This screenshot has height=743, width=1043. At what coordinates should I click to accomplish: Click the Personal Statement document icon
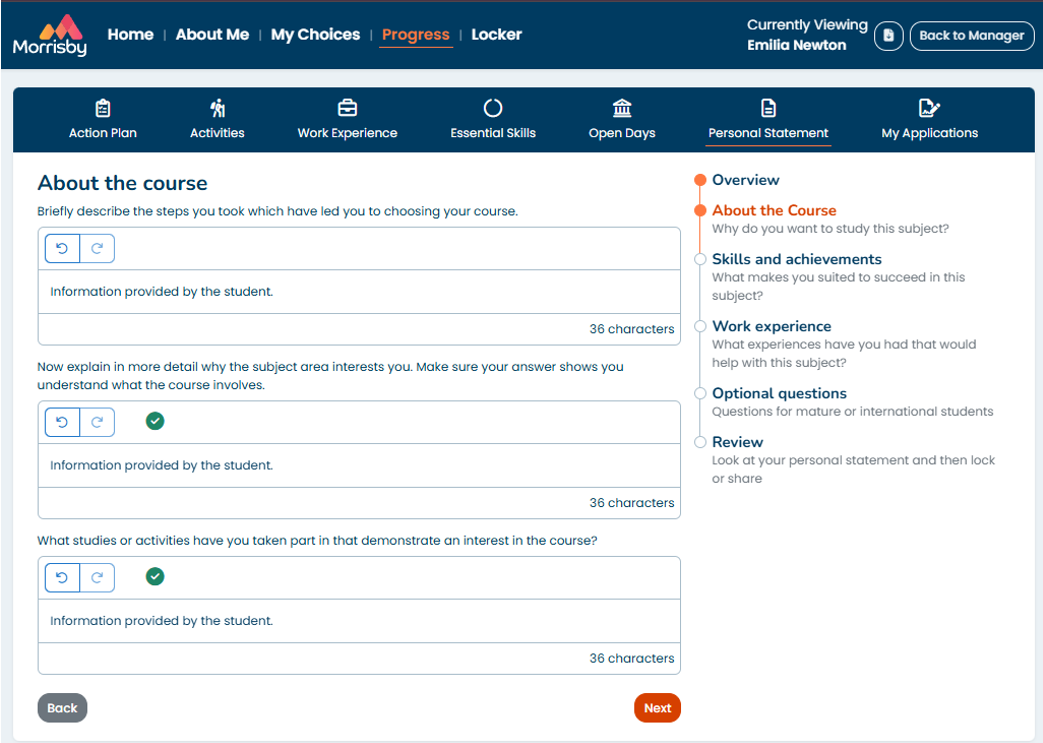(x=768, y=108)
